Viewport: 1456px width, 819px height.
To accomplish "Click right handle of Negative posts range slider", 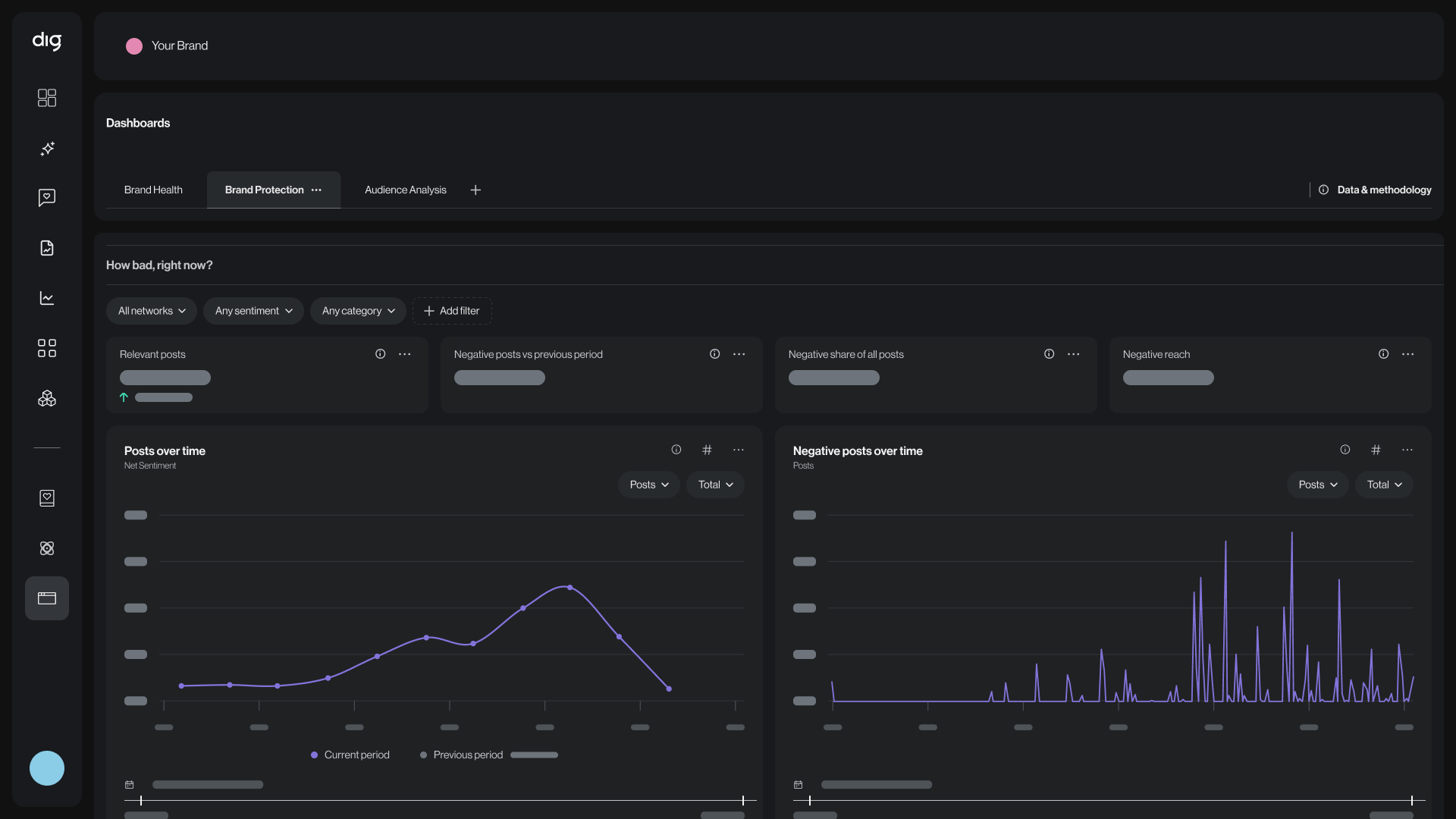I will point(1412,801).
